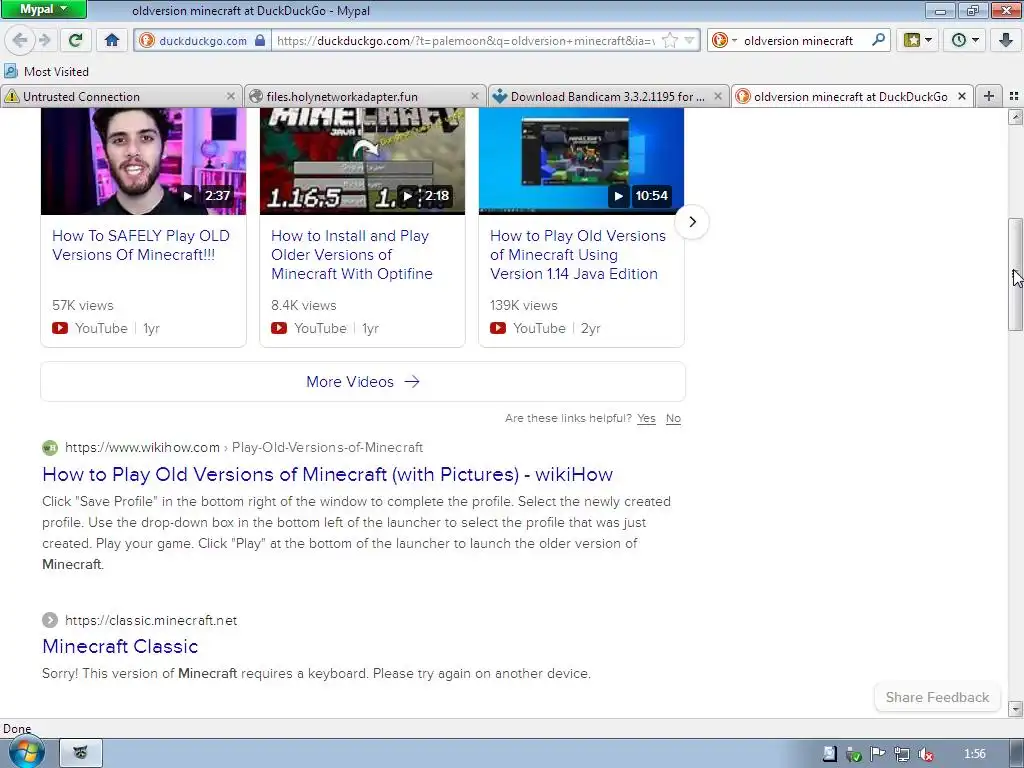Screen dimensions: 1024x768
Task: Click the "139K views" text
Action: (524, 305)
